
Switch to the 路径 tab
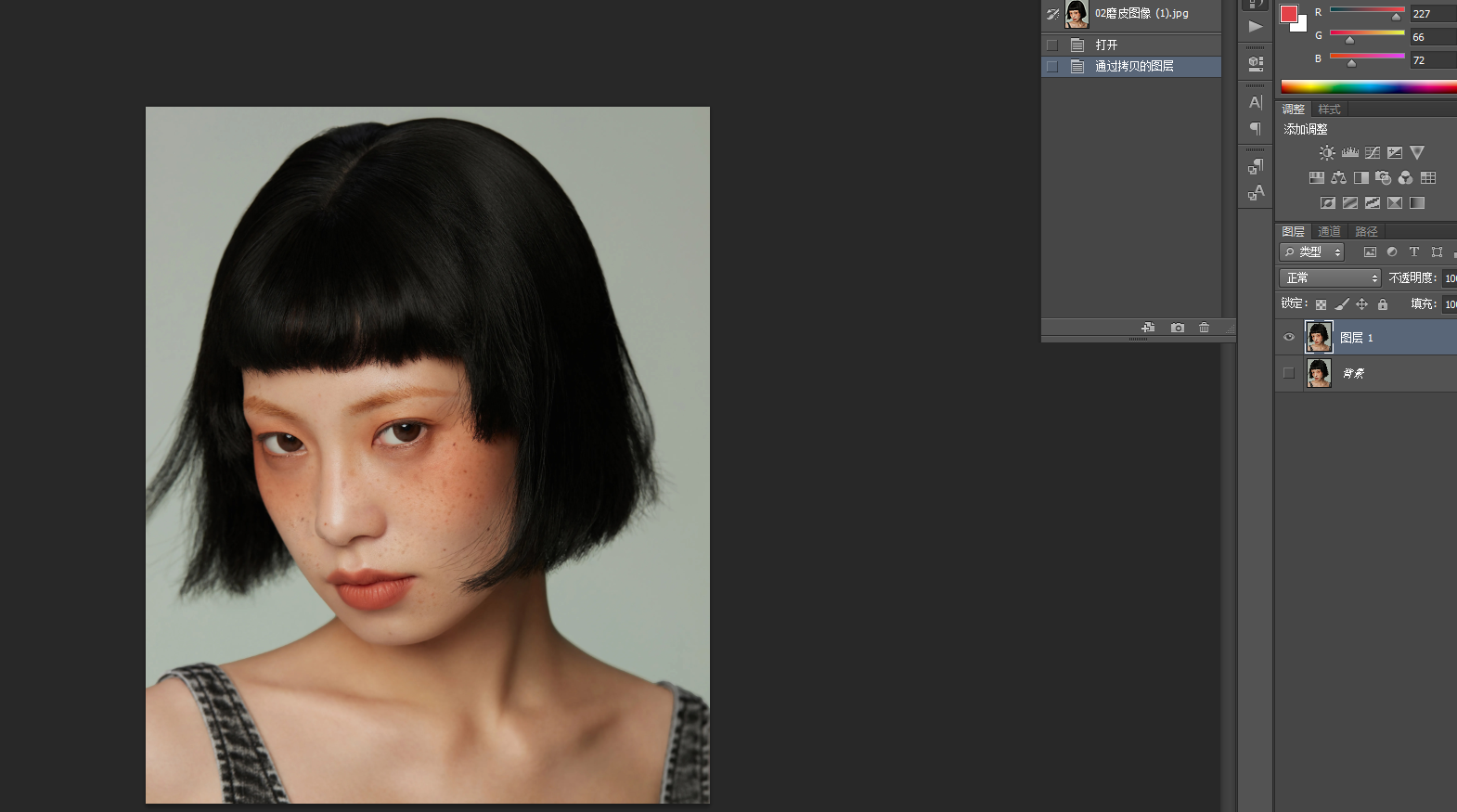coord(1366,232)
